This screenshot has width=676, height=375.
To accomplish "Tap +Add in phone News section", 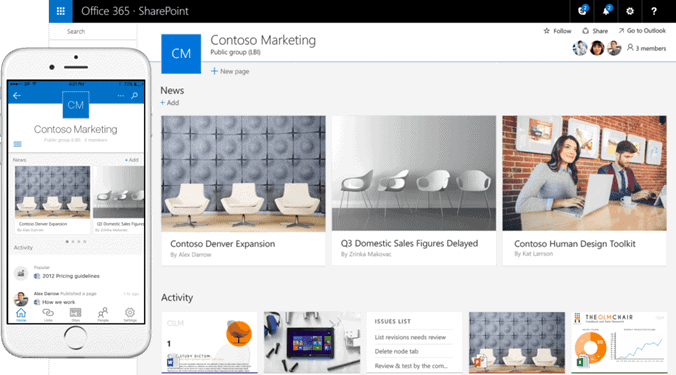I will pyautogui.click(x=132, y=160).
